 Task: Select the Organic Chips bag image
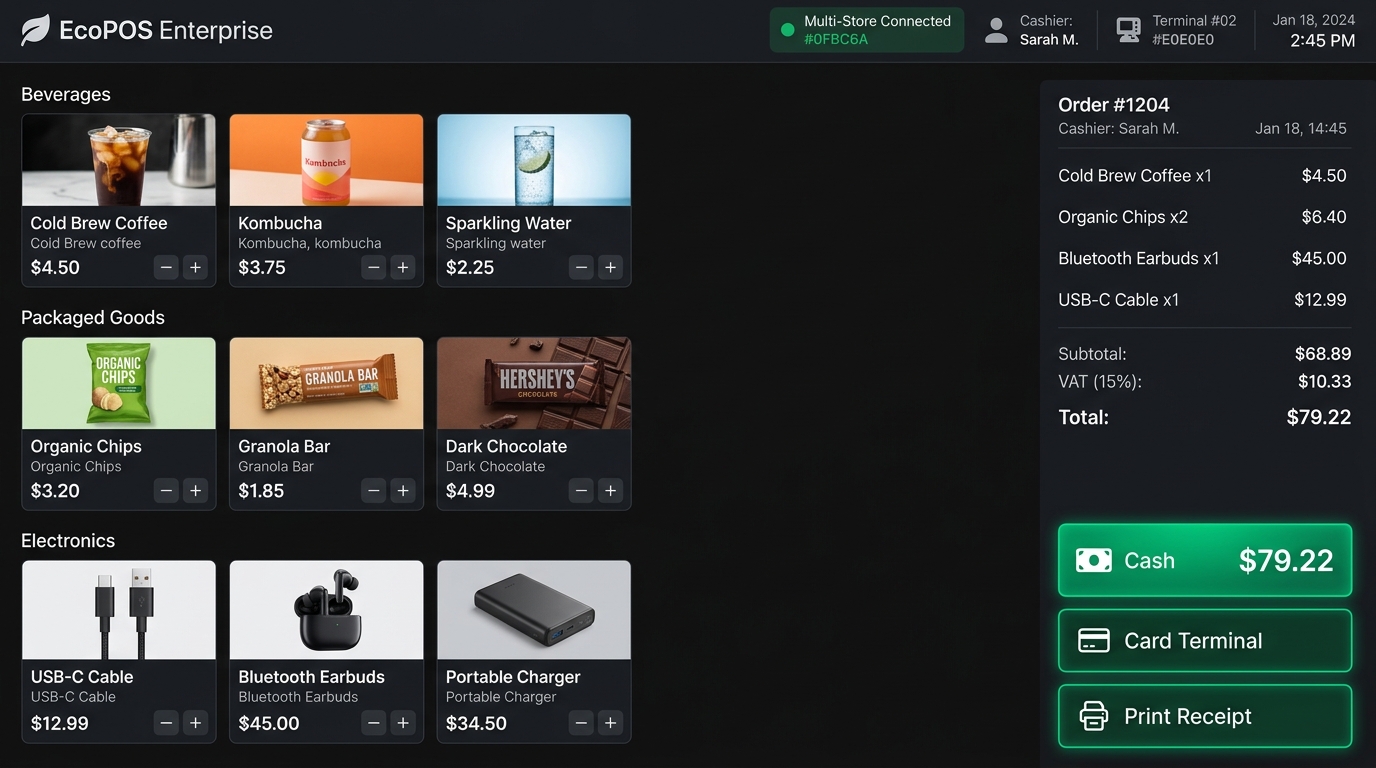(119, 383)
